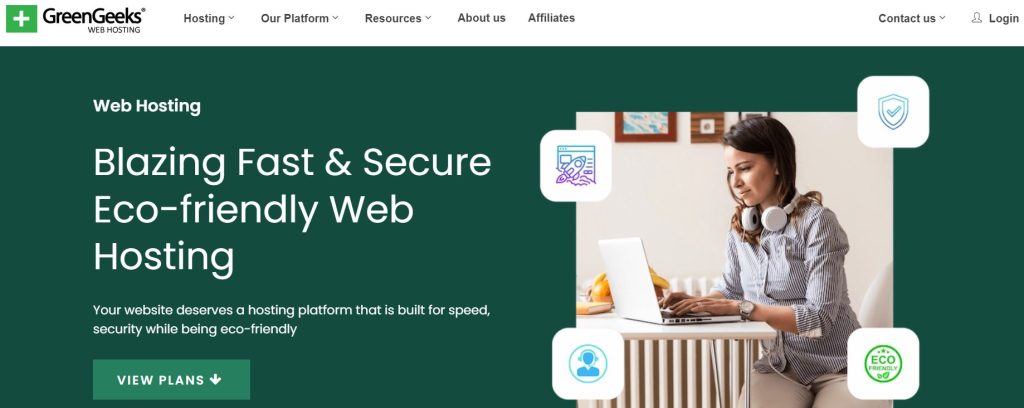The width and height of the screenshot is (1024, 408).
Task: Click the down arrow in View Plans
Action: click(216, 379)
